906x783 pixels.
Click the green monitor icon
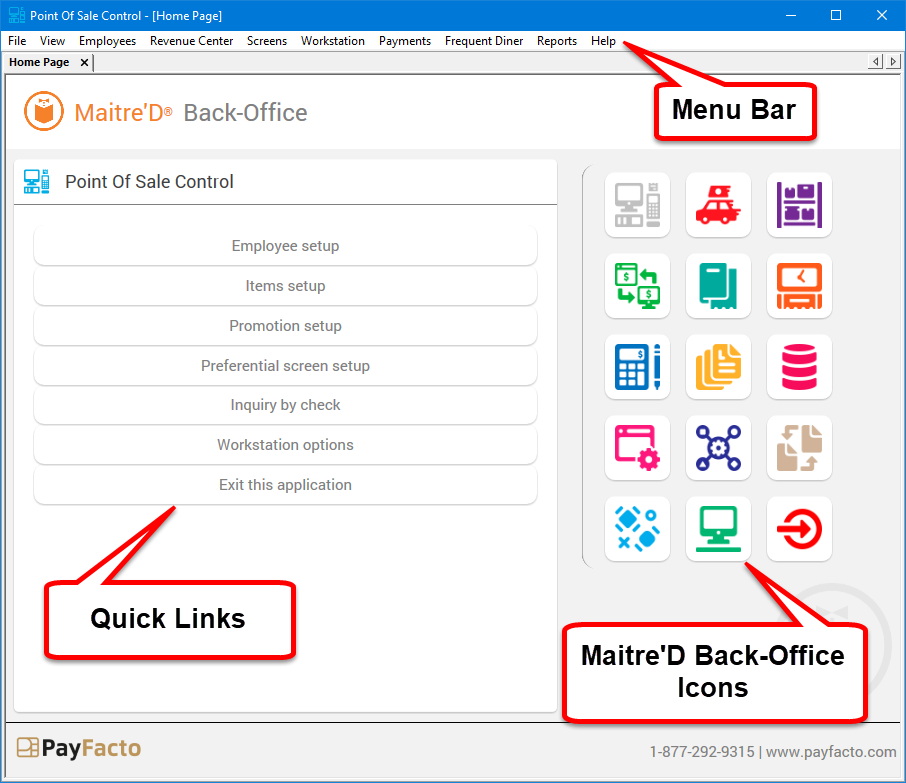point(718,529)
